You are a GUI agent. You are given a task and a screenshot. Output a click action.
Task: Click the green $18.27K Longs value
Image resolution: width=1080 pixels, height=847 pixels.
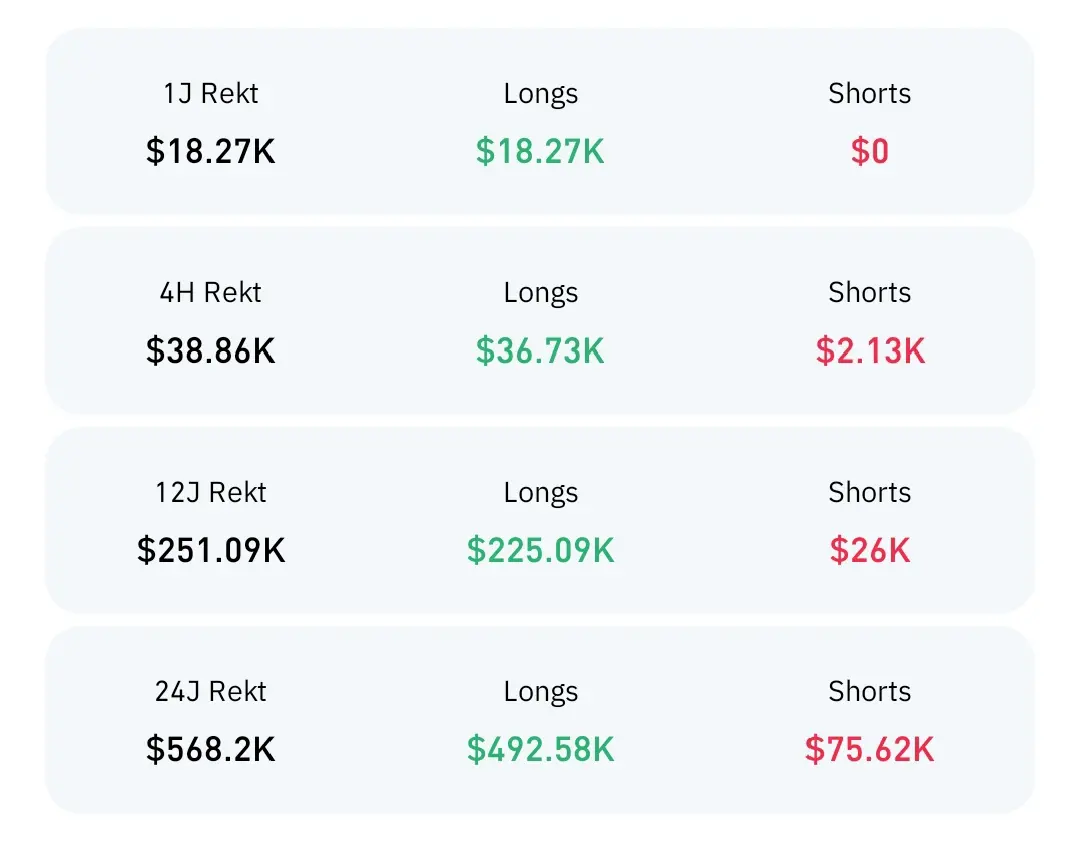(540, 151)
